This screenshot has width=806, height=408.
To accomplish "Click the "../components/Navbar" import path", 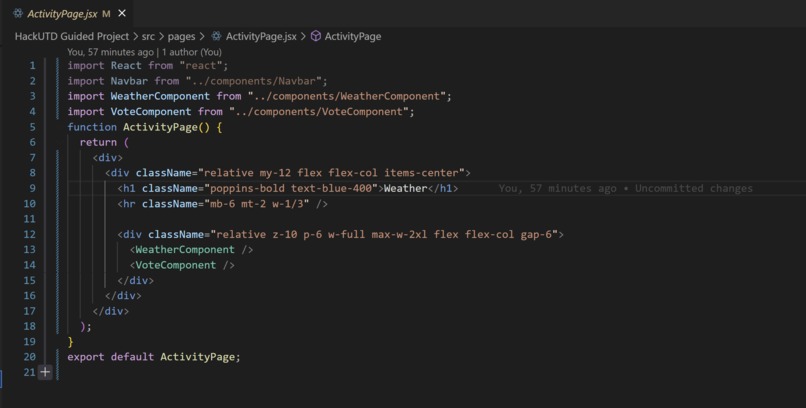I will pyautogui.click(x=253, y=81).
